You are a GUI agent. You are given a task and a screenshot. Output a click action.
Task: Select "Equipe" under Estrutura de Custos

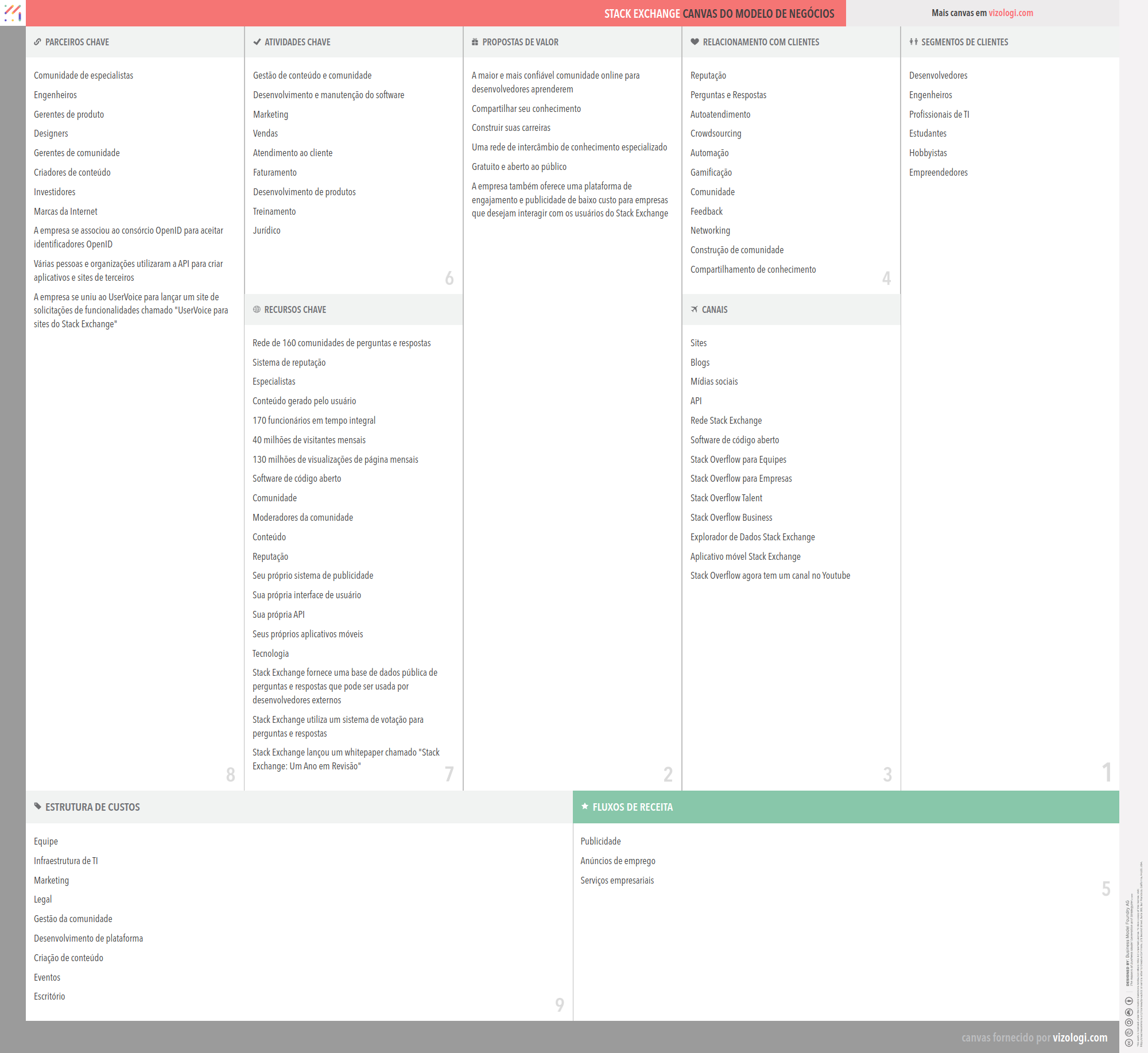[x=46, y=841]
